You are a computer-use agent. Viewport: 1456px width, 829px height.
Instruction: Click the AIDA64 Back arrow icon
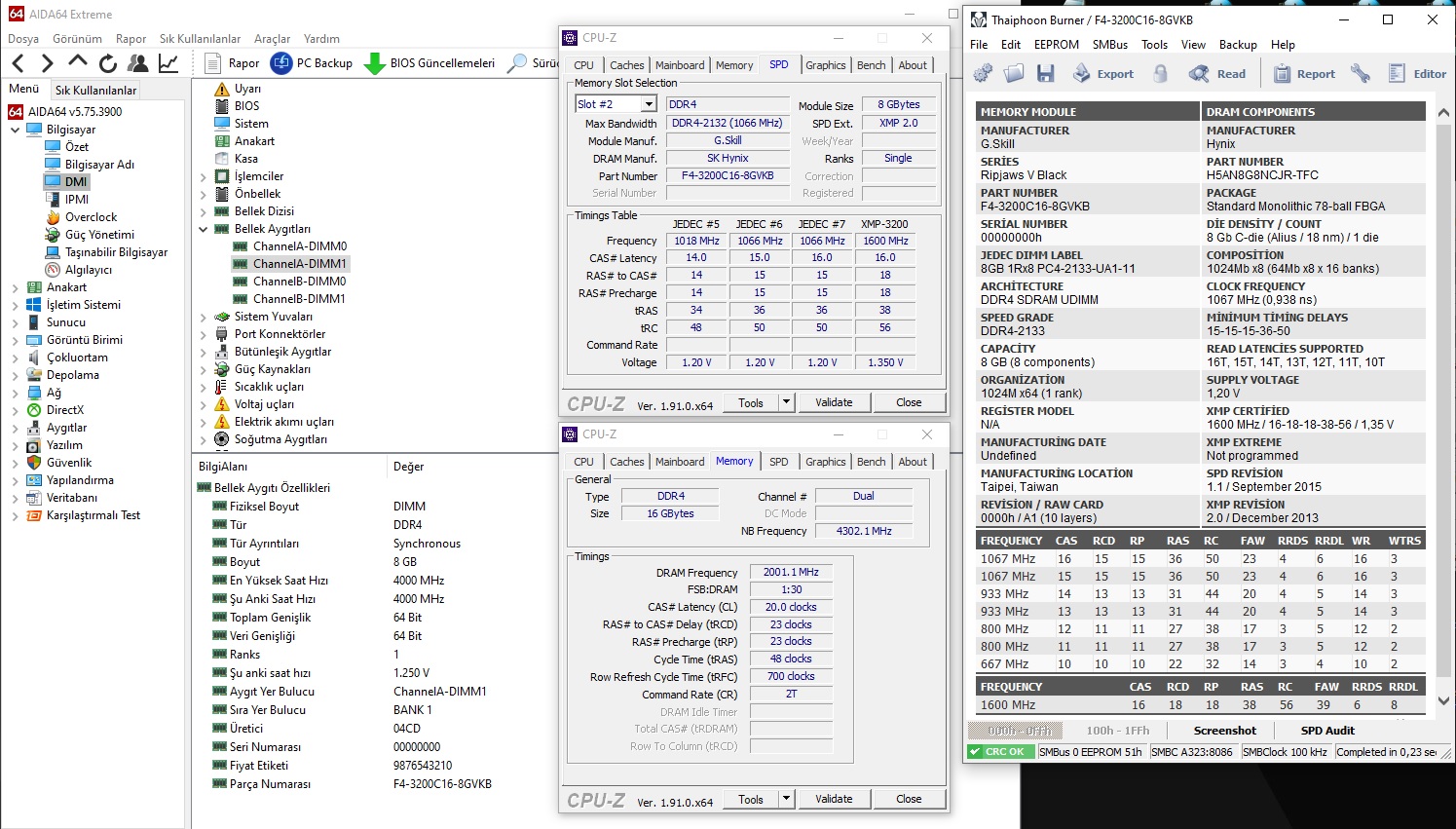(19, 63)
